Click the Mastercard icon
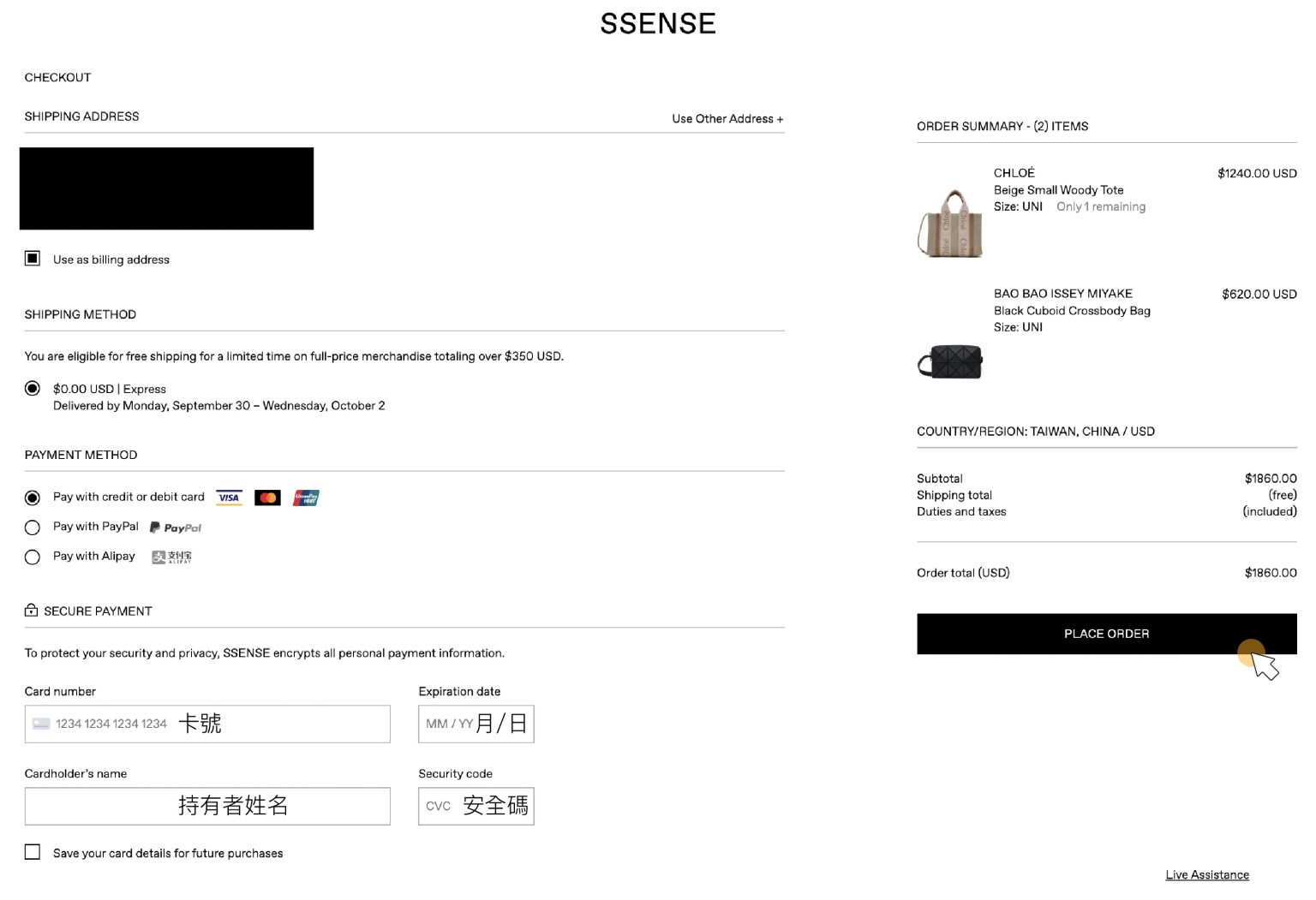Image resolution: width=1316 pixels, height=900 pixels. pos(267,498)
